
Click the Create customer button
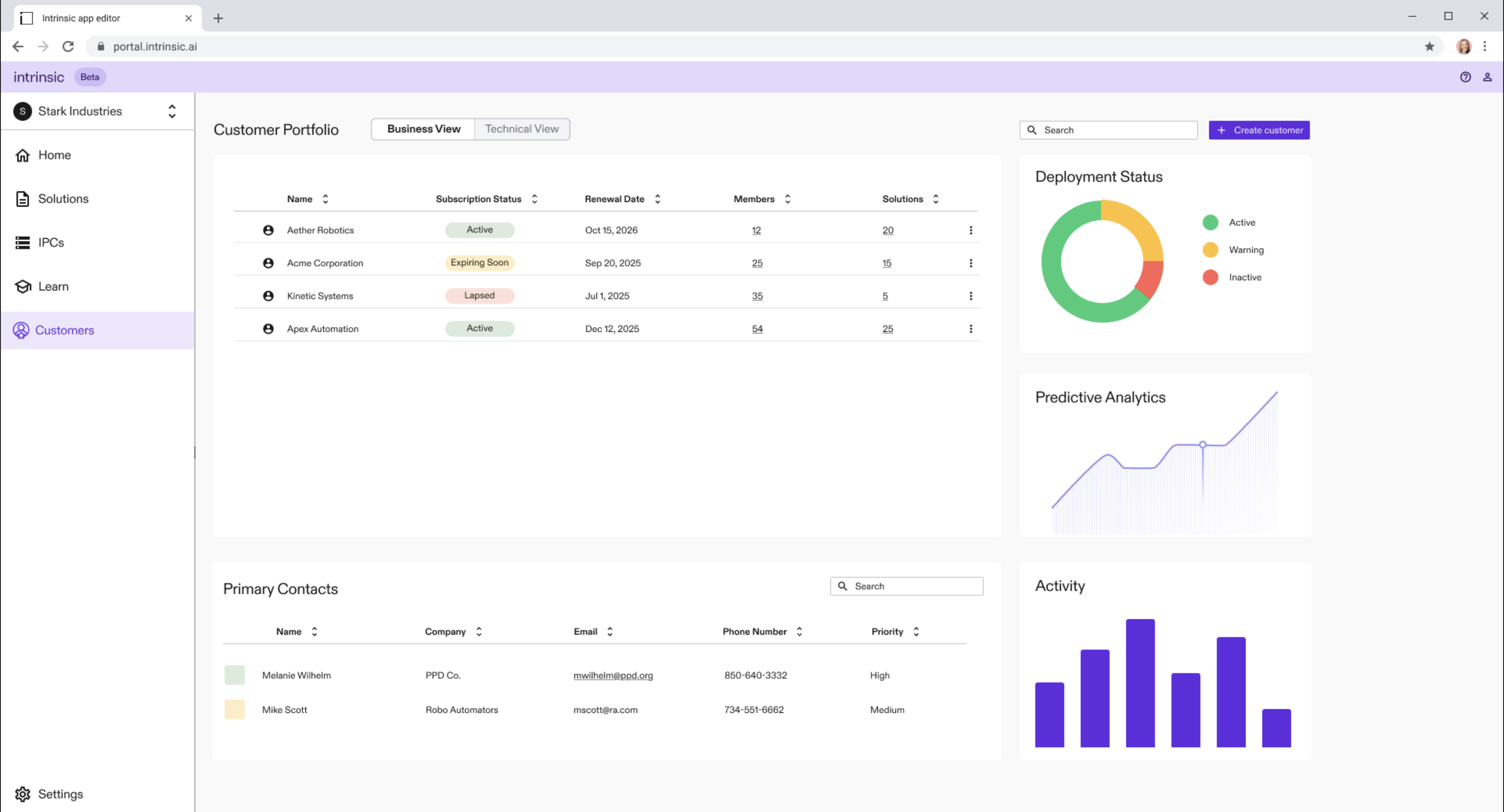pos(1259,129)
